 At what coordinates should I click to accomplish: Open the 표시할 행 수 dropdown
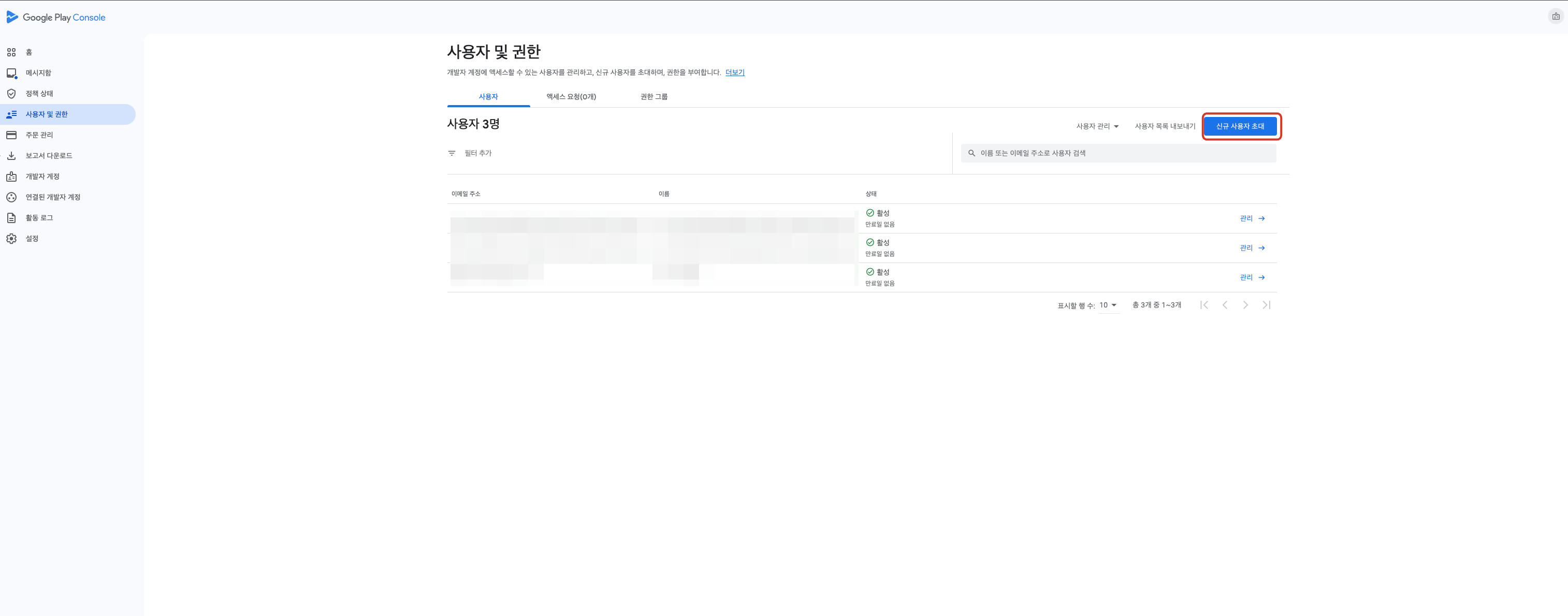pyautogui.click(x=1108, y=305)
